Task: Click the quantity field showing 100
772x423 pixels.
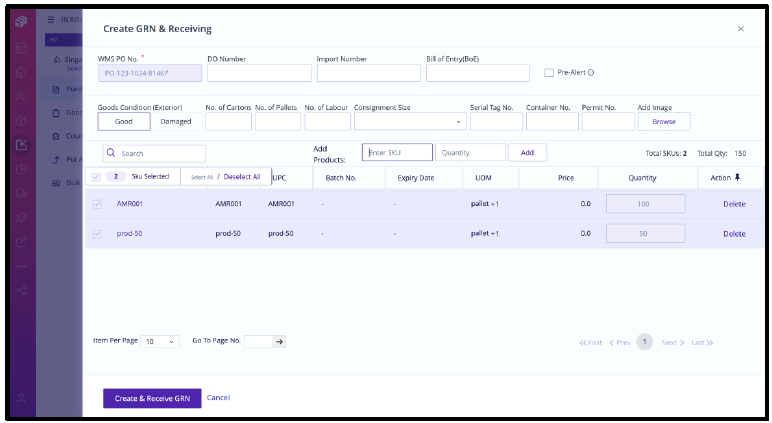Action: tap(645, 204)
